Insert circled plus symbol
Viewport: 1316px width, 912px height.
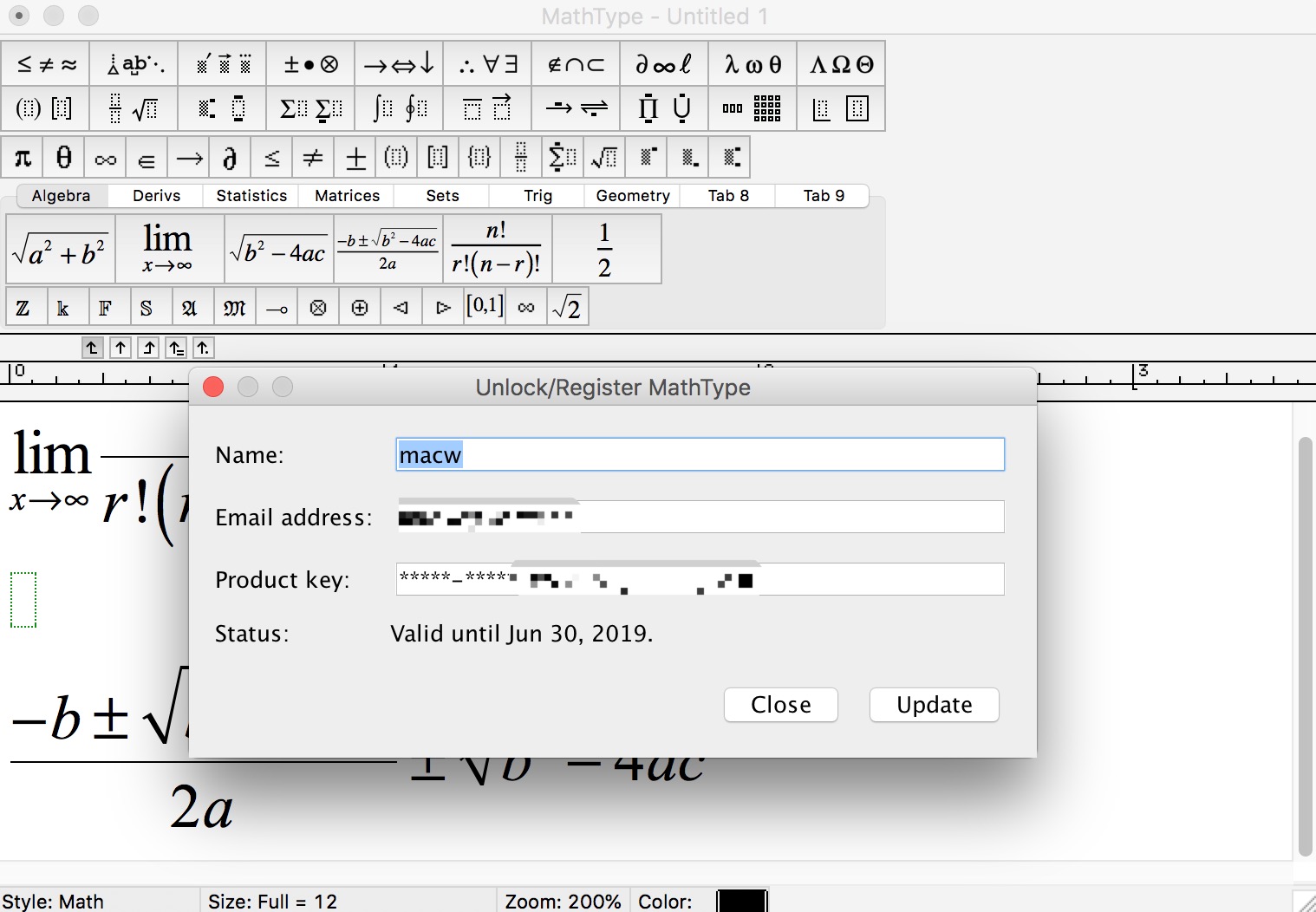click(360, 308)
